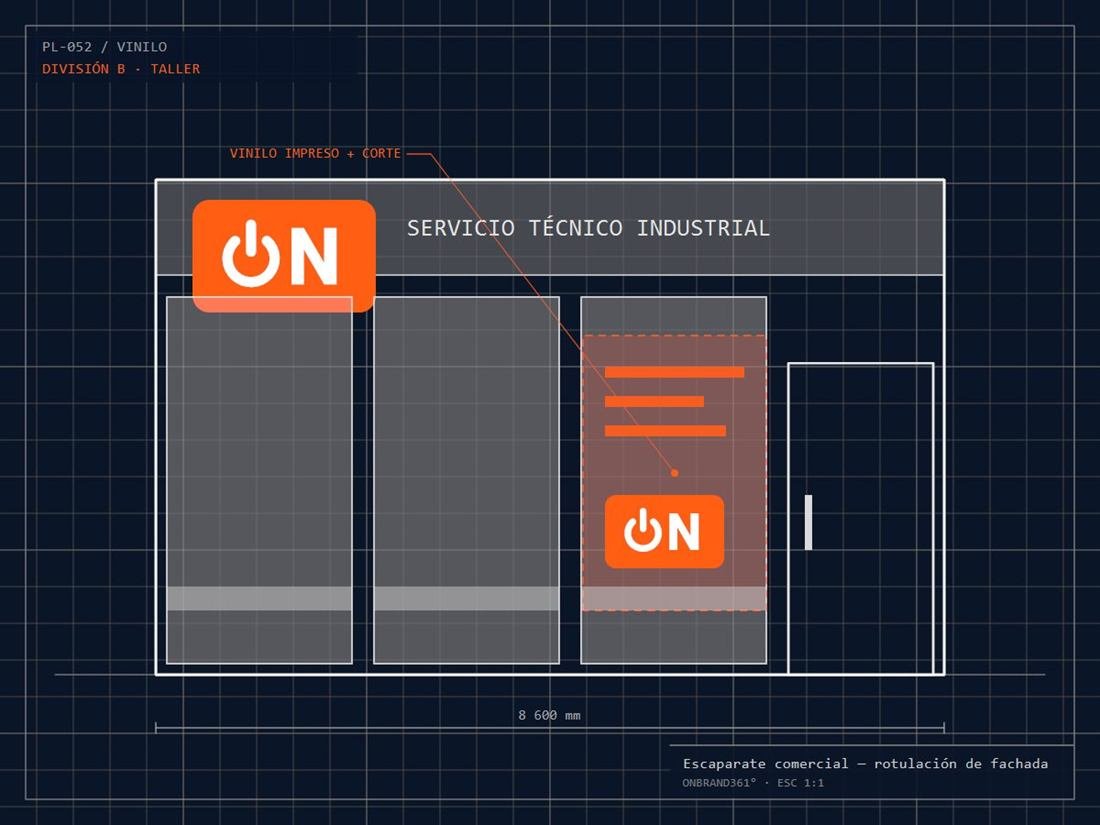Click the door handle on the entrance door
This screenshot has width=1100, height=825.
tap(808, 522)
